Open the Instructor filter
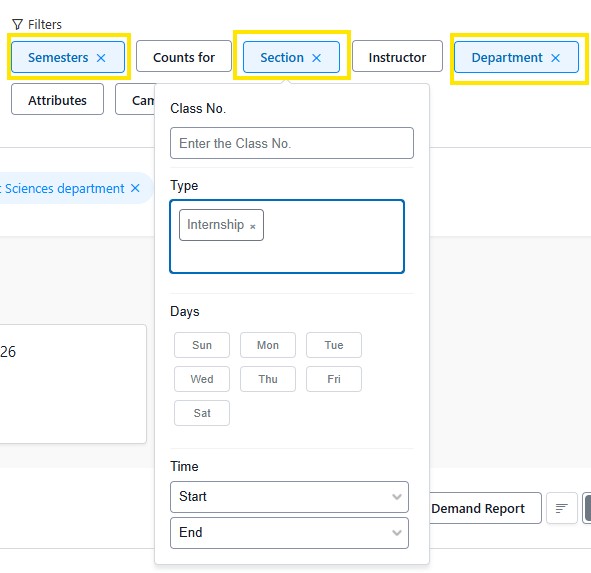 click(397, 56)
